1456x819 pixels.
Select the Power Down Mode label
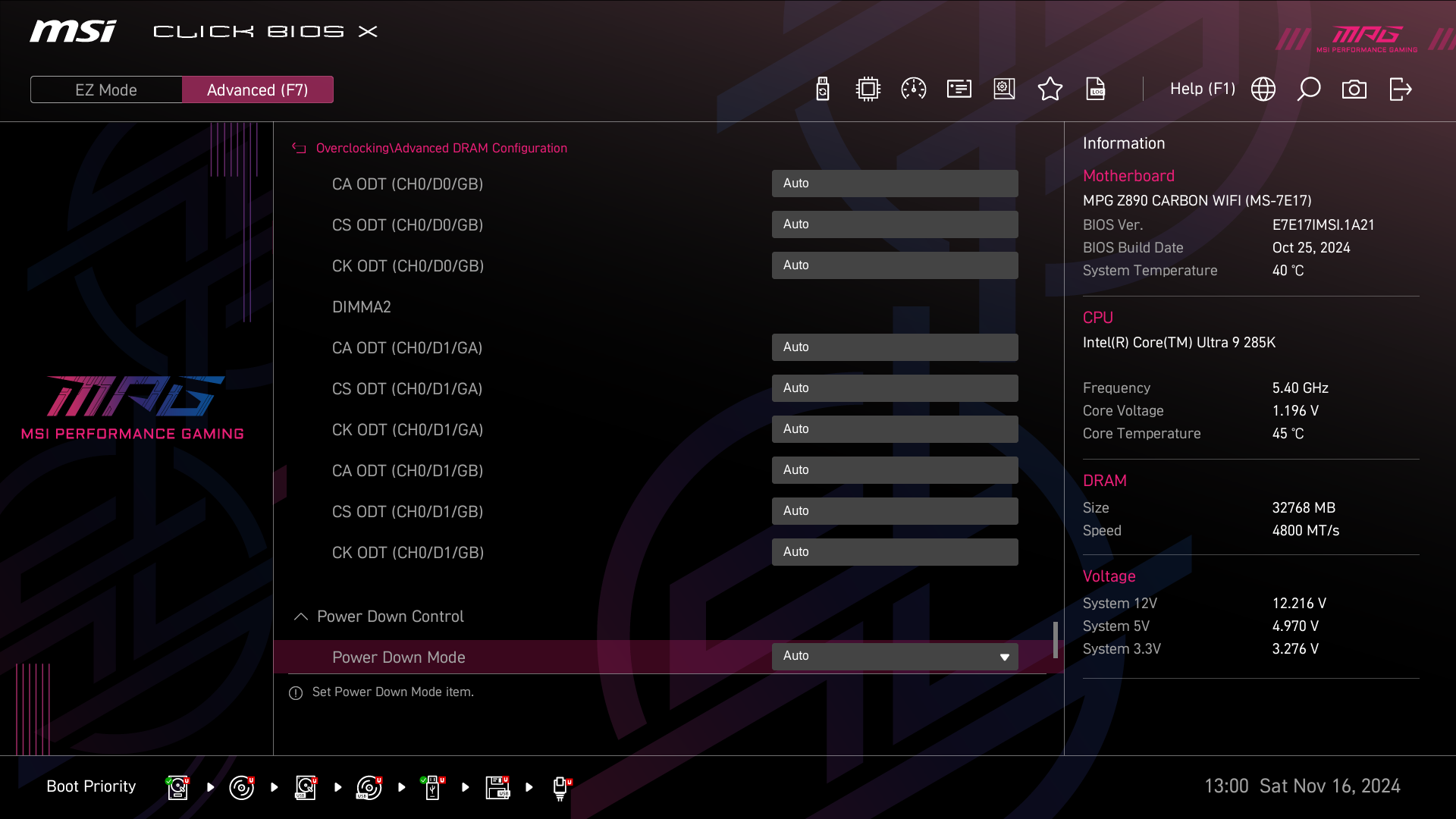(399, 657)
